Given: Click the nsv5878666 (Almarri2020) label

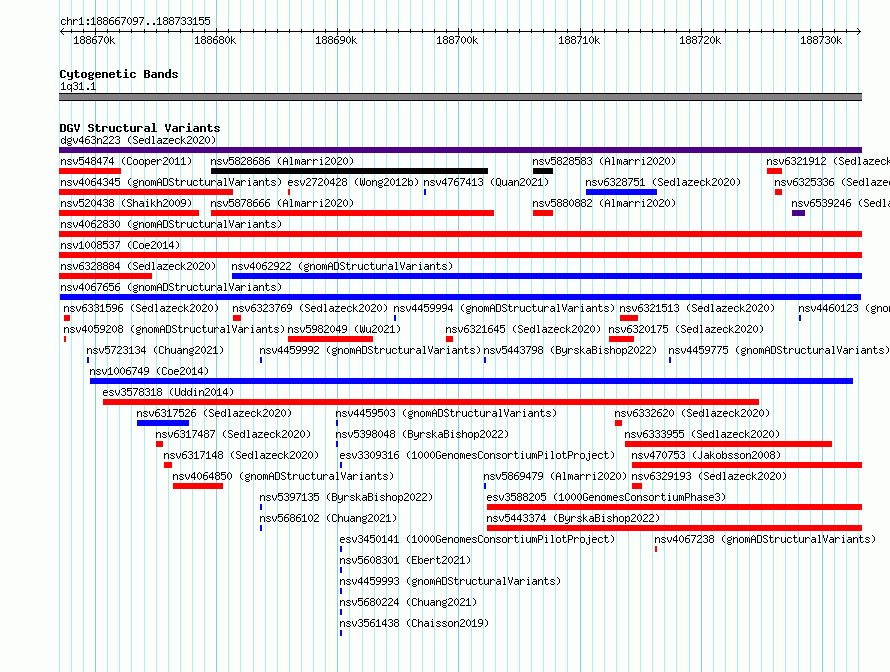Looking at the screenshot, I should point(282,203).
